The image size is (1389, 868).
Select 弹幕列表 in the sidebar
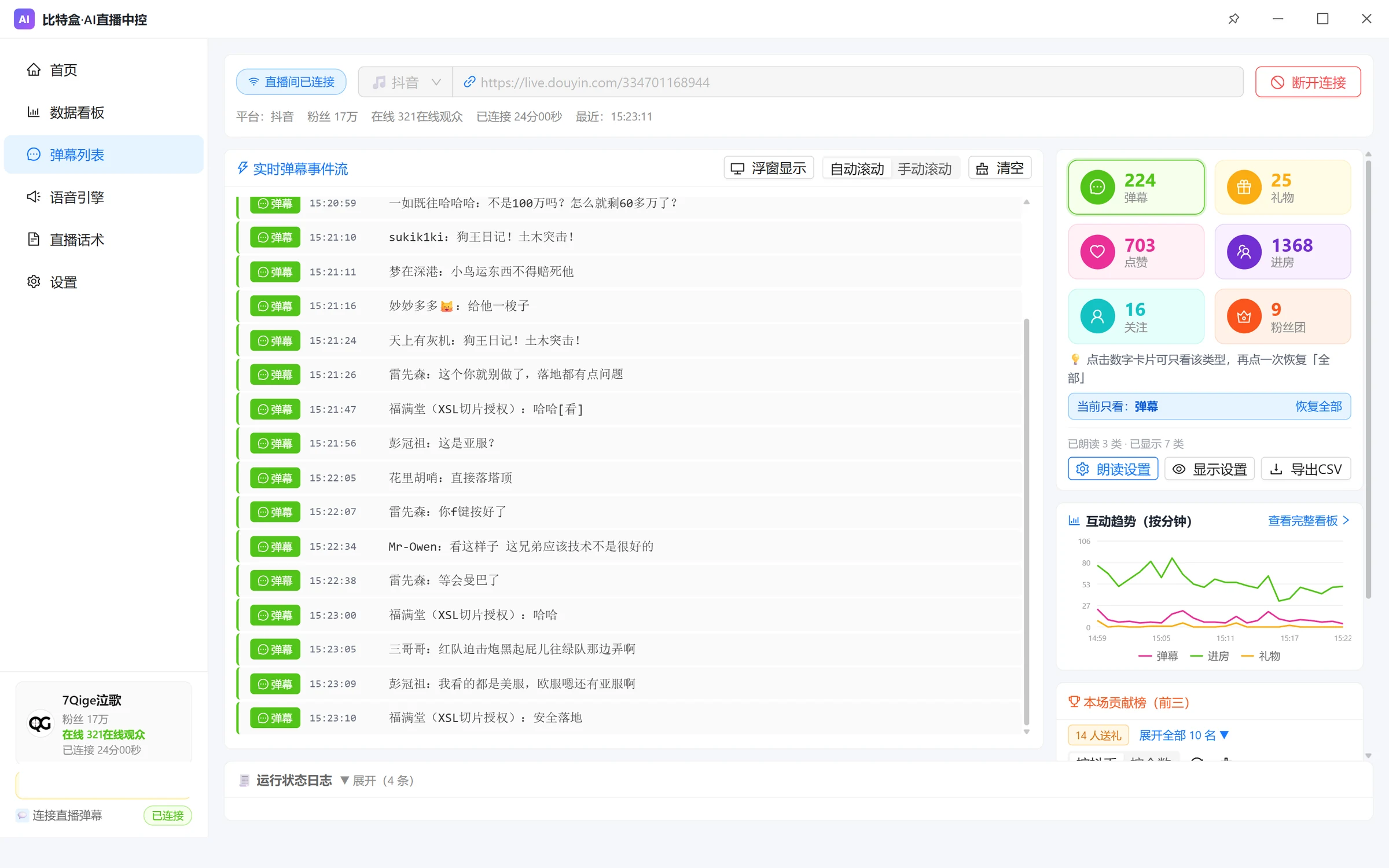pyautogui.click(x=104, y=155)
